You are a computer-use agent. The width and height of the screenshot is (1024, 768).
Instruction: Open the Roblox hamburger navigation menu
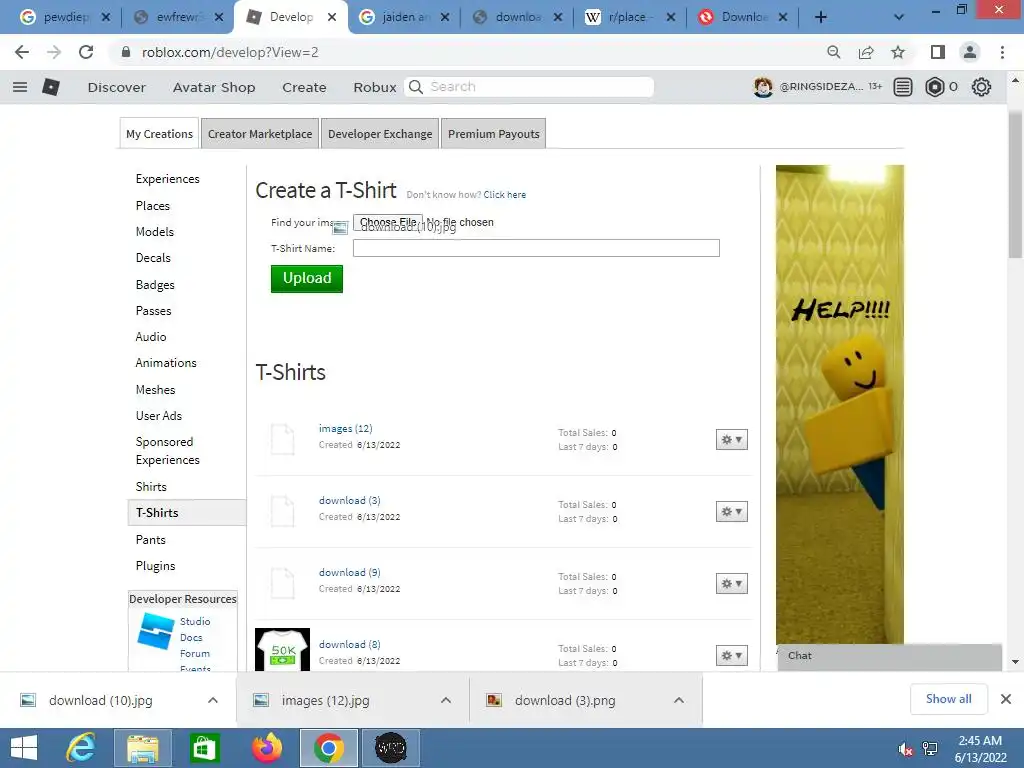(x=20, y=87)
